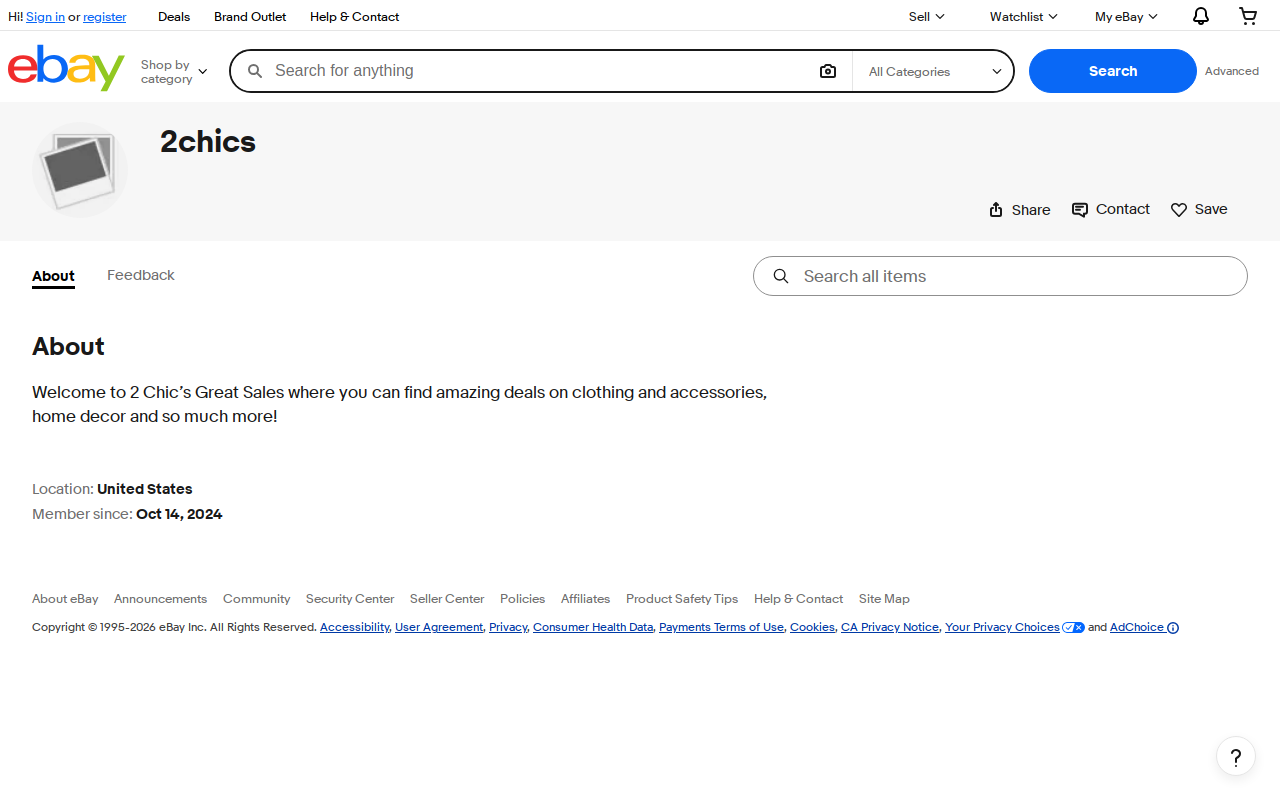Click the 'About' section heading
Image resolution: width=1280 pixels, height=800 pixels.
pos(68,347)
